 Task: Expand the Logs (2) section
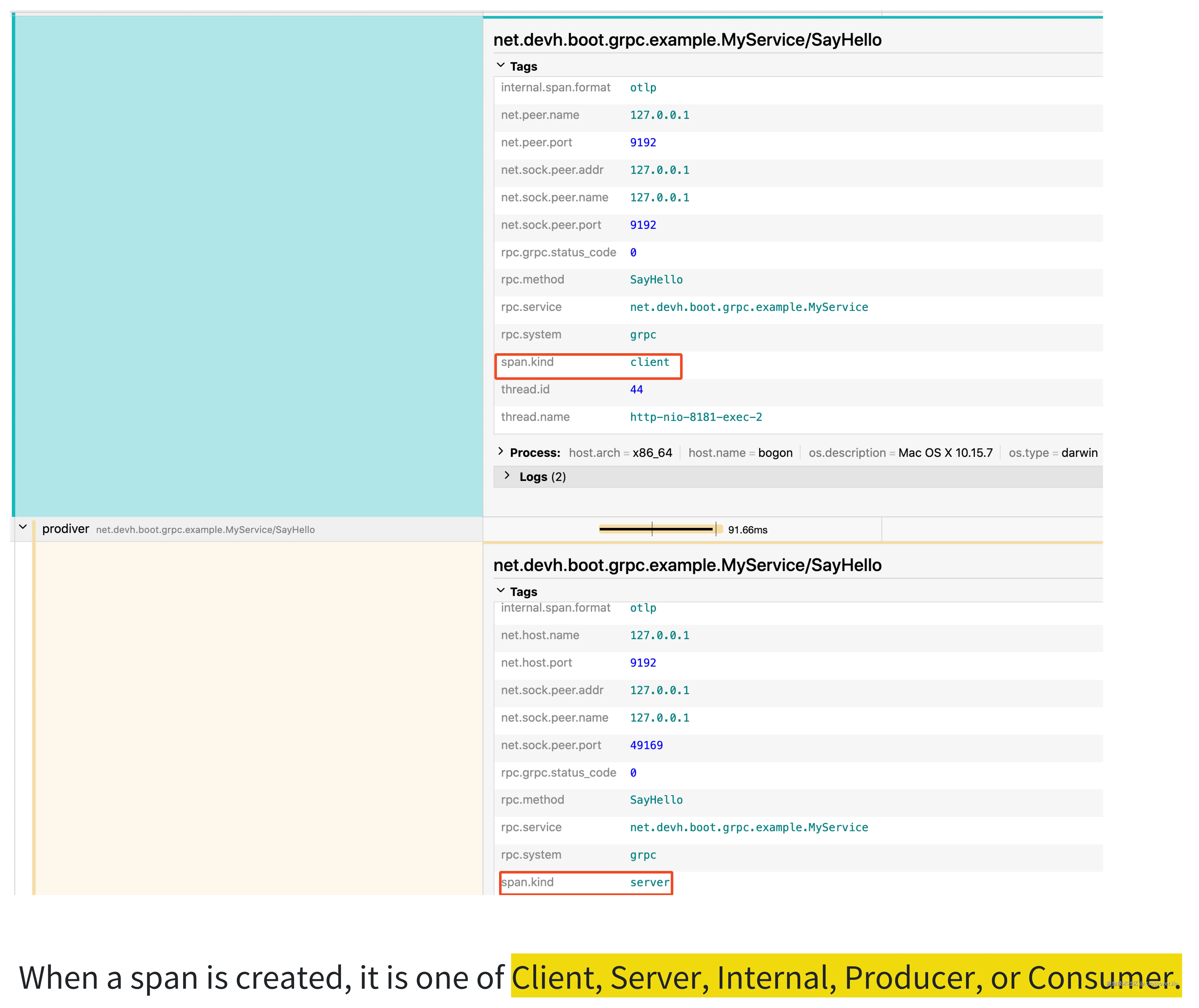tap(507, 476)
